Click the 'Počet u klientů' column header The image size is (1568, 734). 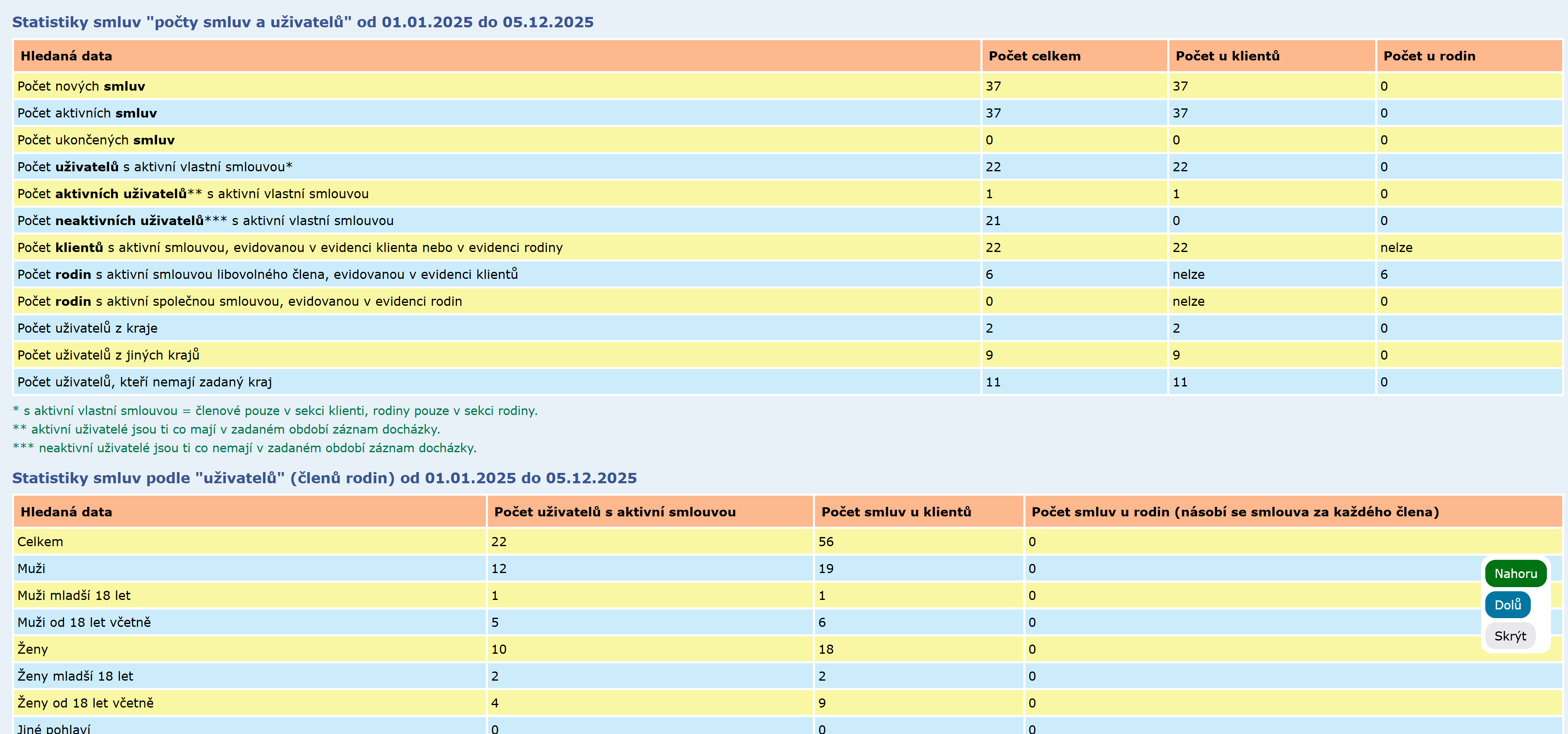1227,56
